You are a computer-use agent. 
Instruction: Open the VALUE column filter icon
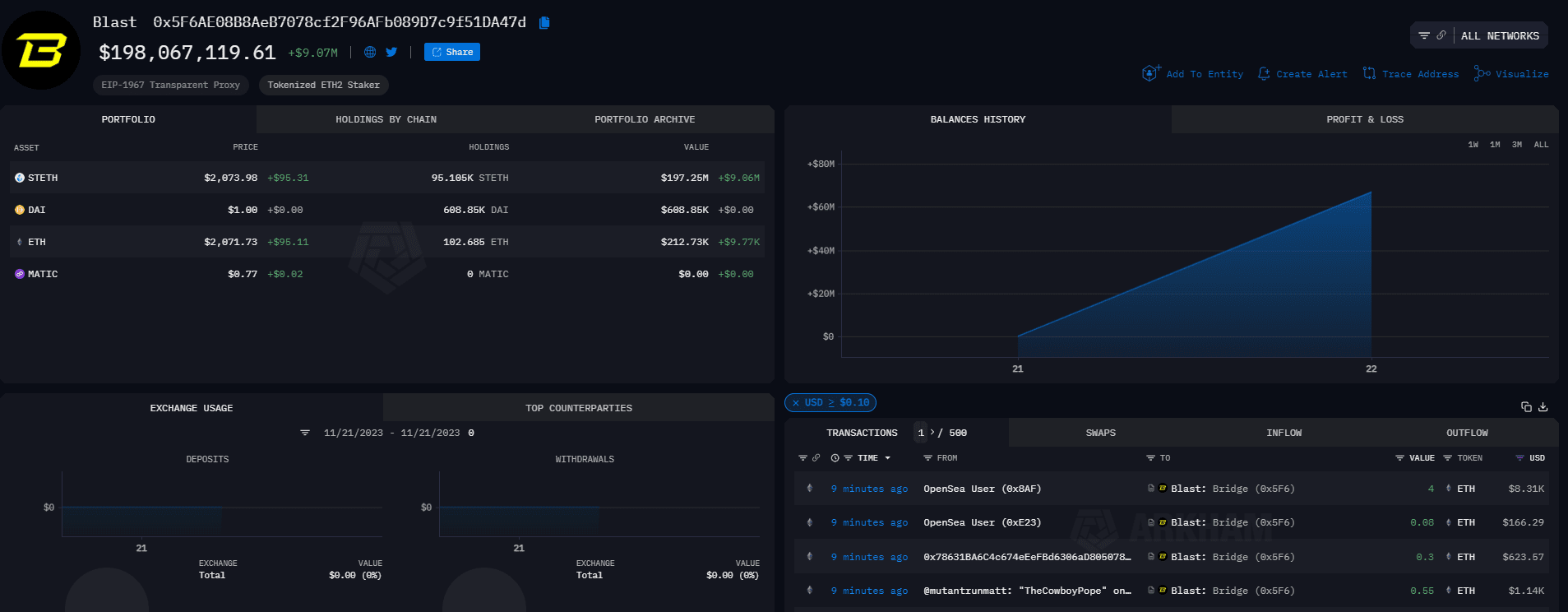click(1400, 458)
